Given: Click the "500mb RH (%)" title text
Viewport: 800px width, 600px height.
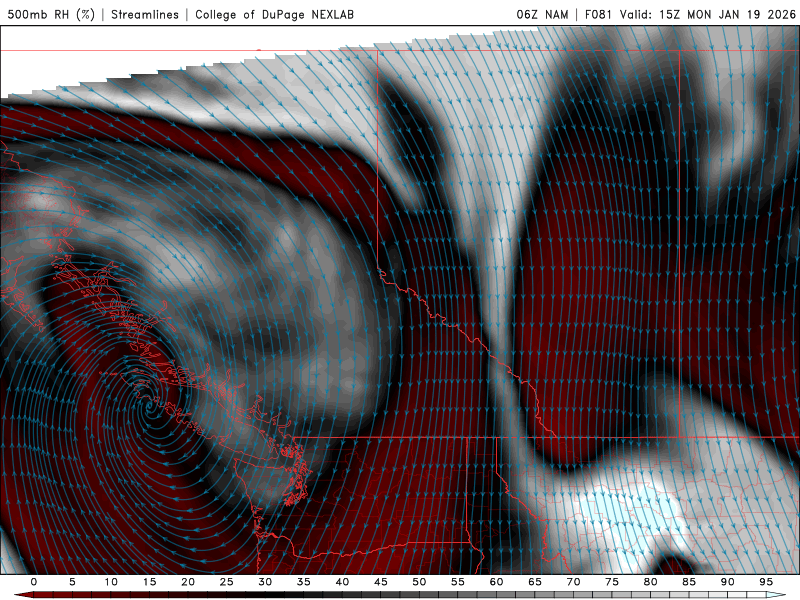Looking at the screenshot, I should [51, 14].
